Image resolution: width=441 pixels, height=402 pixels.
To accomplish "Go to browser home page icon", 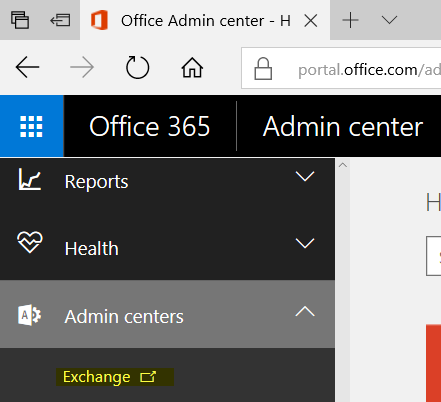I will 192,67.
